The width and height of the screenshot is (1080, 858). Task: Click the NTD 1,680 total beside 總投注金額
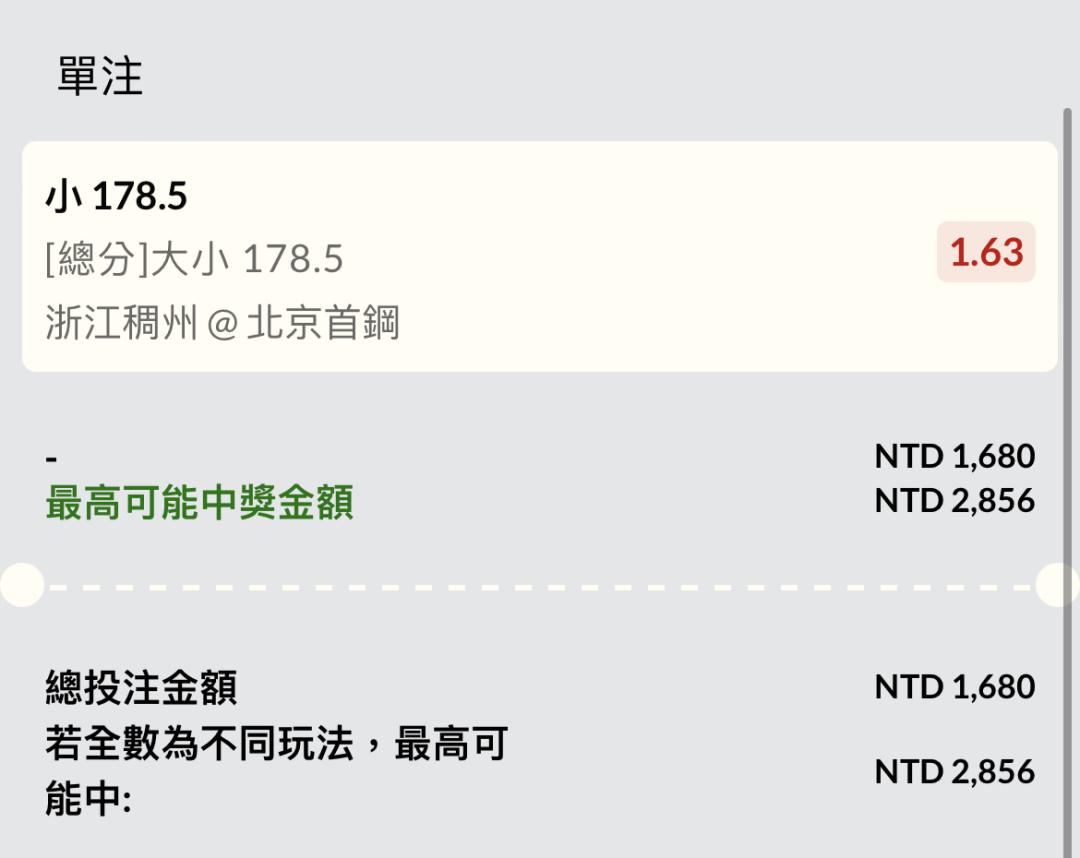(x=954, y=687)
